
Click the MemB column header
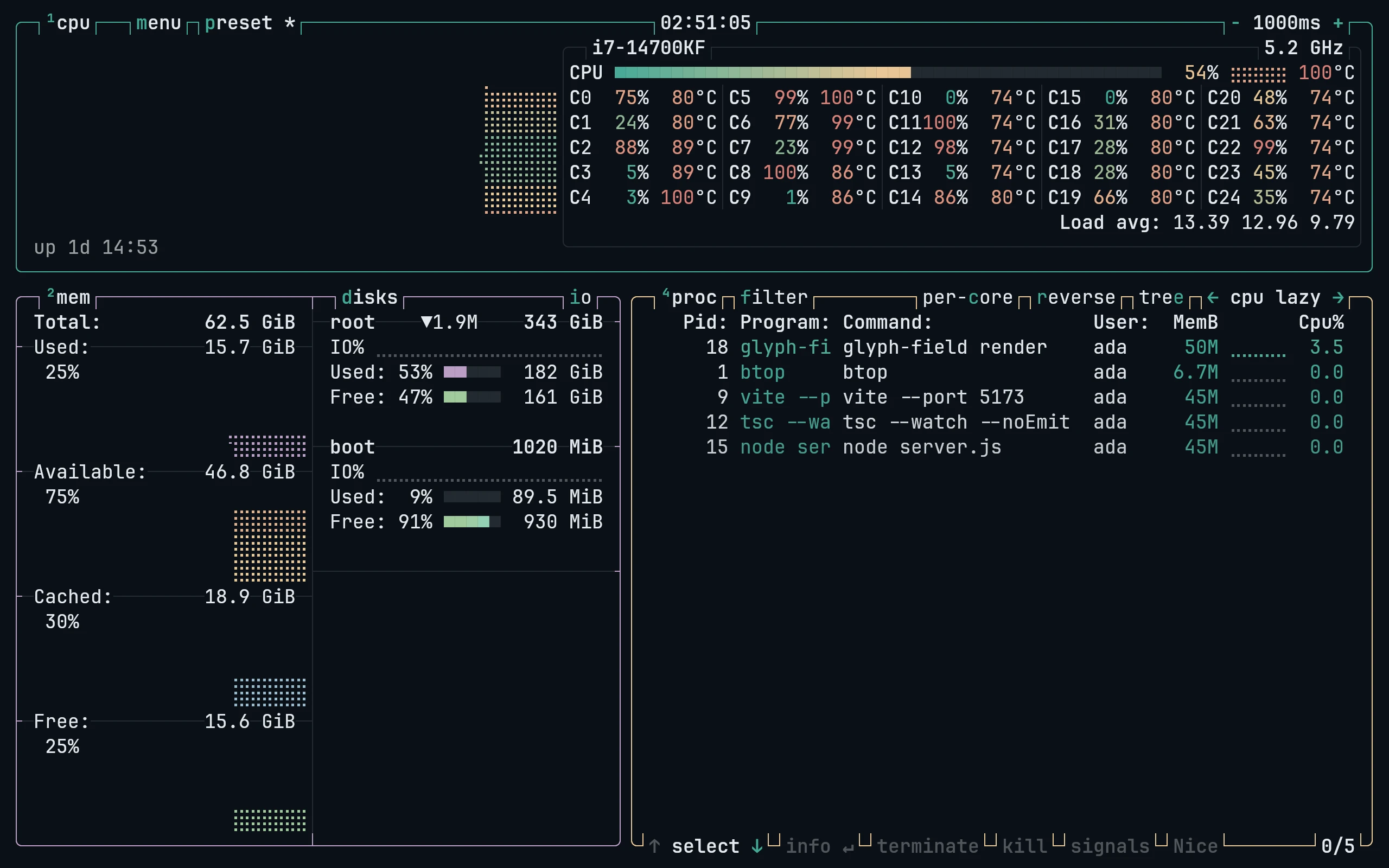pos(1196,322)
